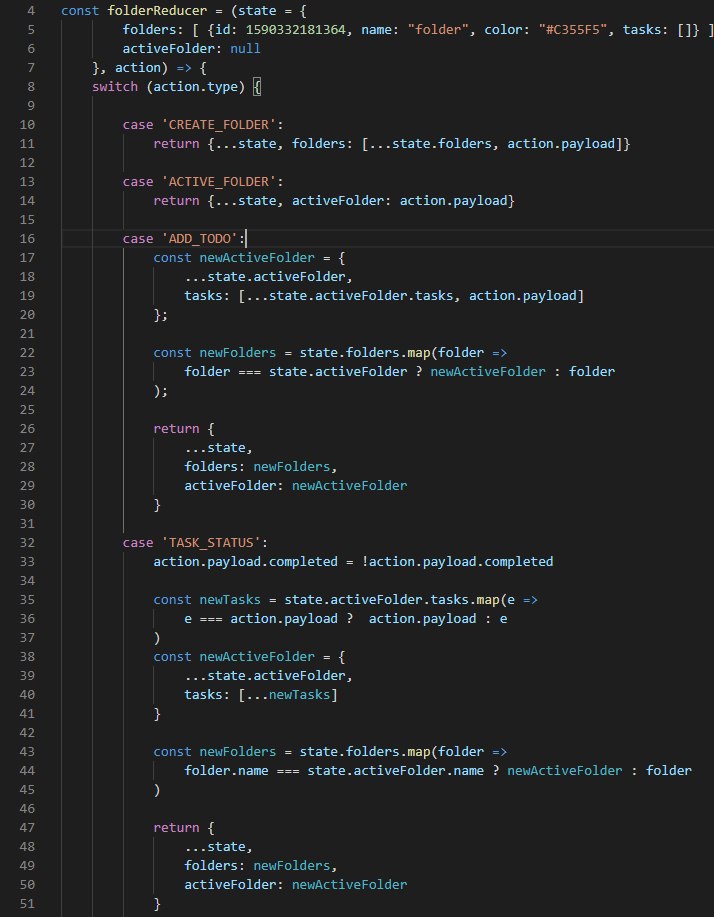This screenshot has height=917, width=714.
Task: Click the arrow => on line 7
Action: point(184,67)
